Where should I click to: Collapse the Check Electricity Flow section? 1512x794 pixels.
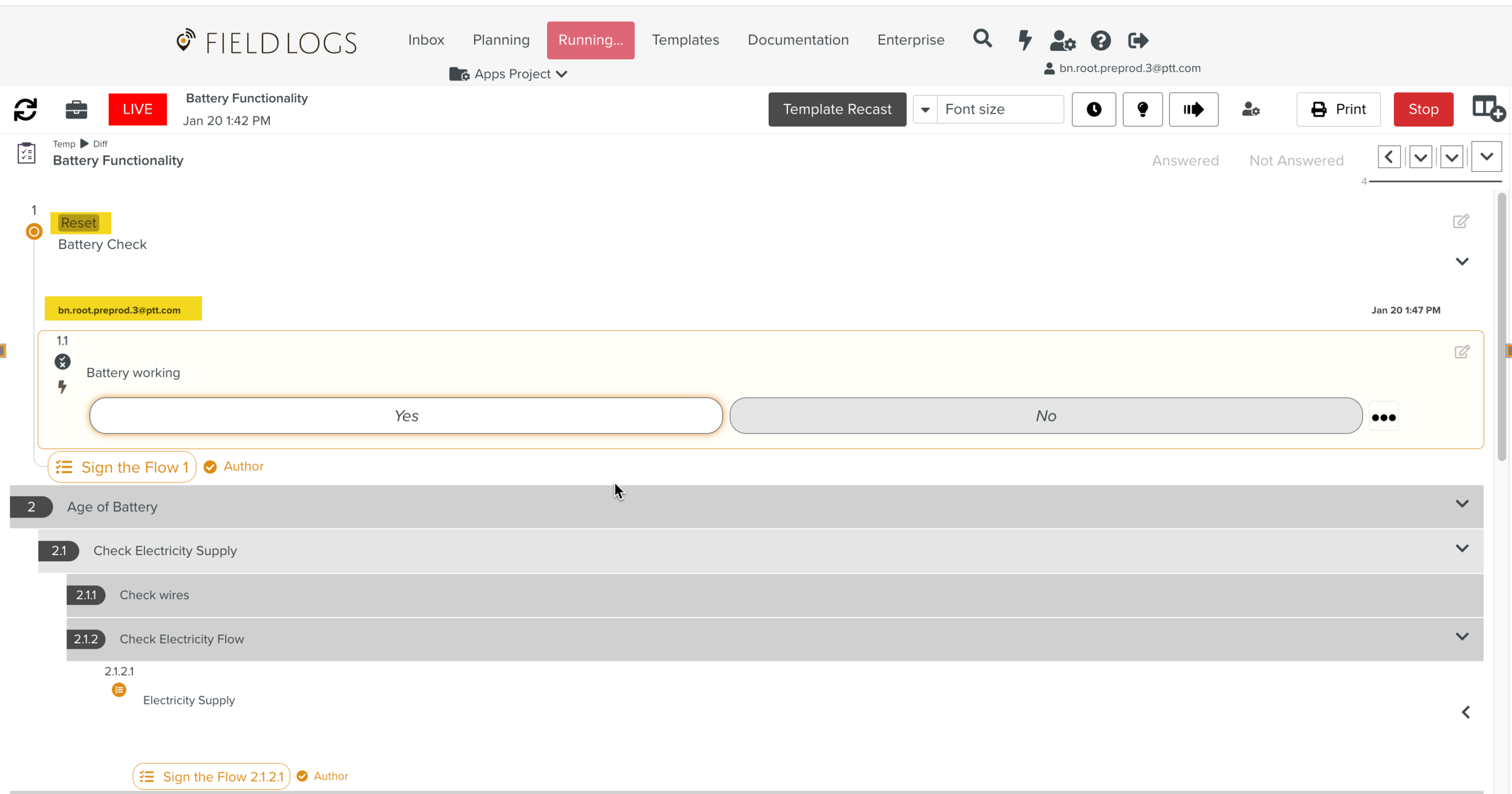pos(1461,637)
